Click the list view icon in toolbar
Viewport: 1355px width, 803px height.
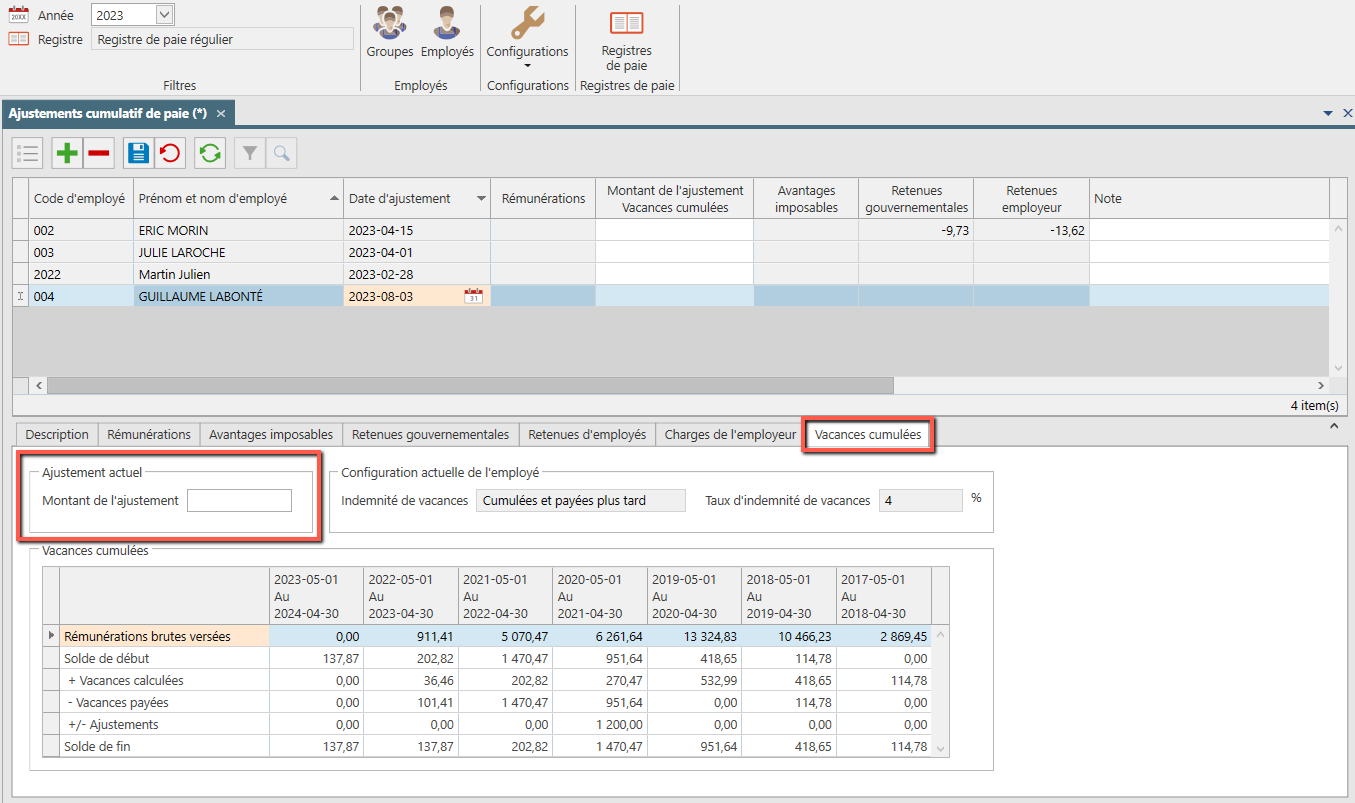click(27, 153)
